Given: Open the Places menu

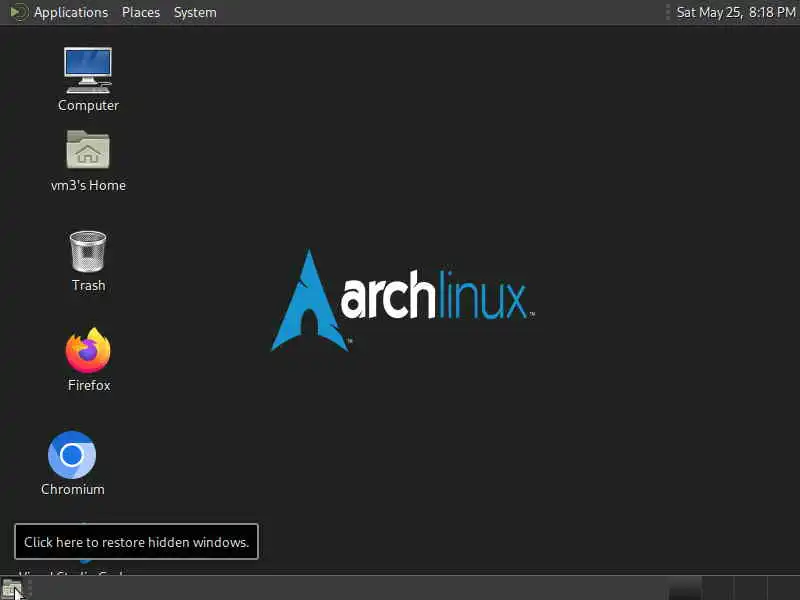Looking at the screenshot, I should 141,12.
